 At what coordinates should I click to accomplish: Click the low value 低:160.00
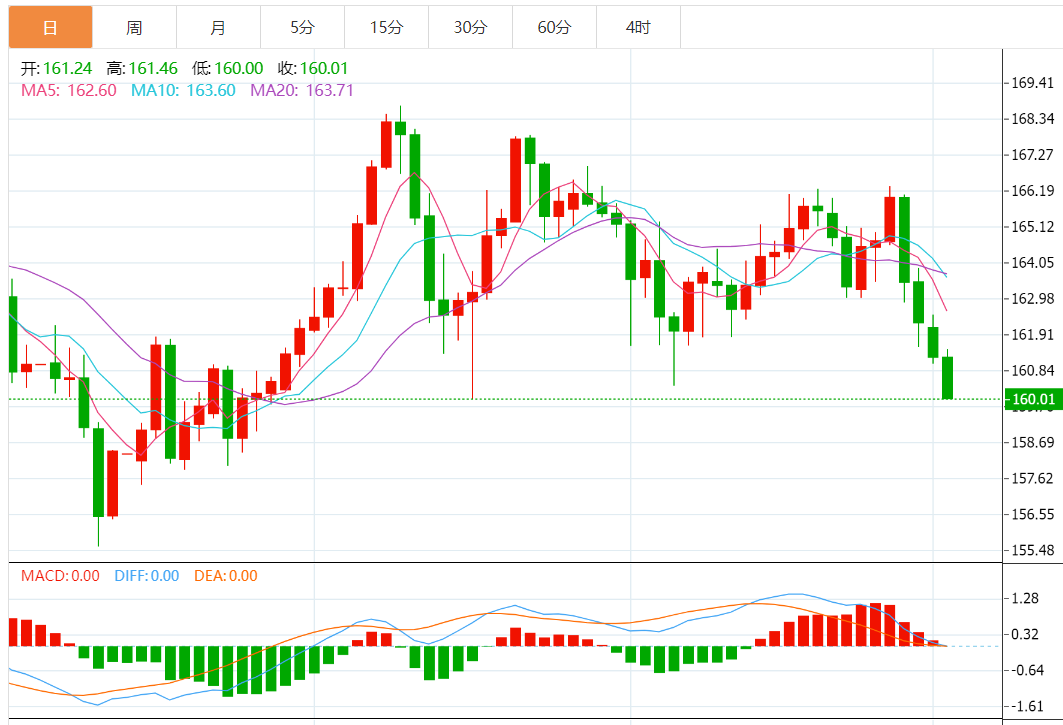[227, 68]
